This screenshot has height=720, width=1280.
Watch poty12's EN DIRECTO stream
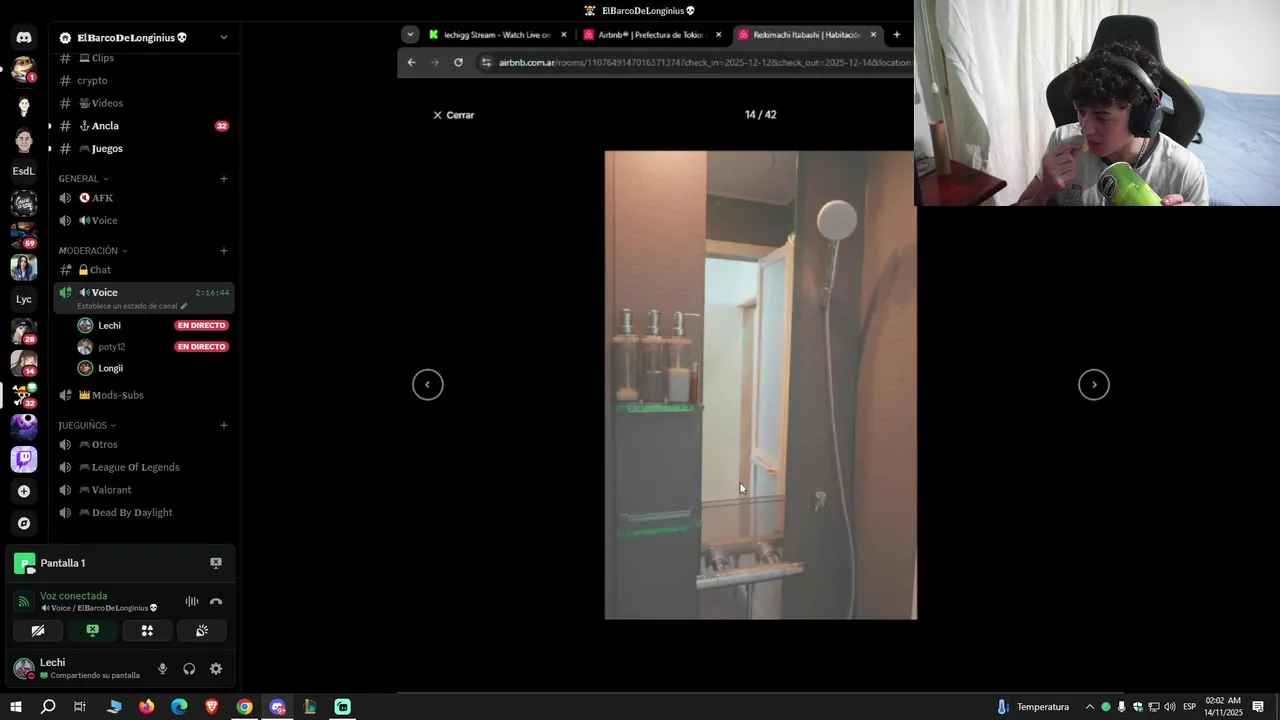coord(202,347)
